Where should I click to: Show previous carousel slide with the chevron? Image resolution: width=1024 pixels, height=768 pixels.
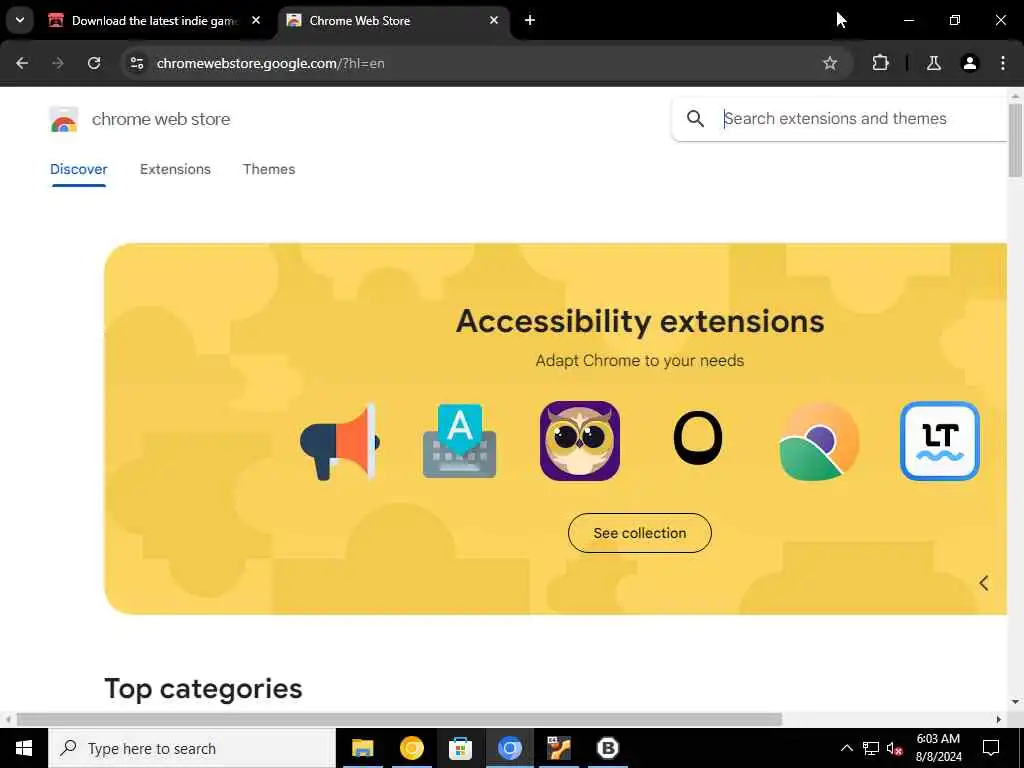pos(984,583)
